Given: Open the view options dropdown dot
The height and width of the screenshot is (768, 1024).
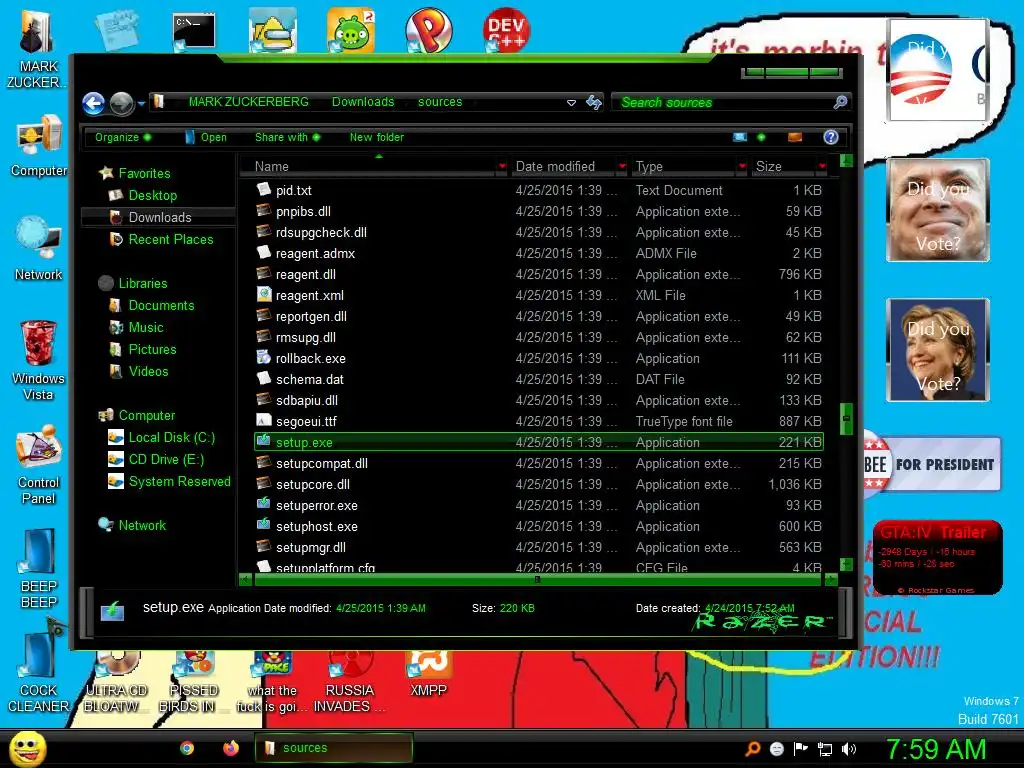Looking at the screenshot, I should pos(761,137).
